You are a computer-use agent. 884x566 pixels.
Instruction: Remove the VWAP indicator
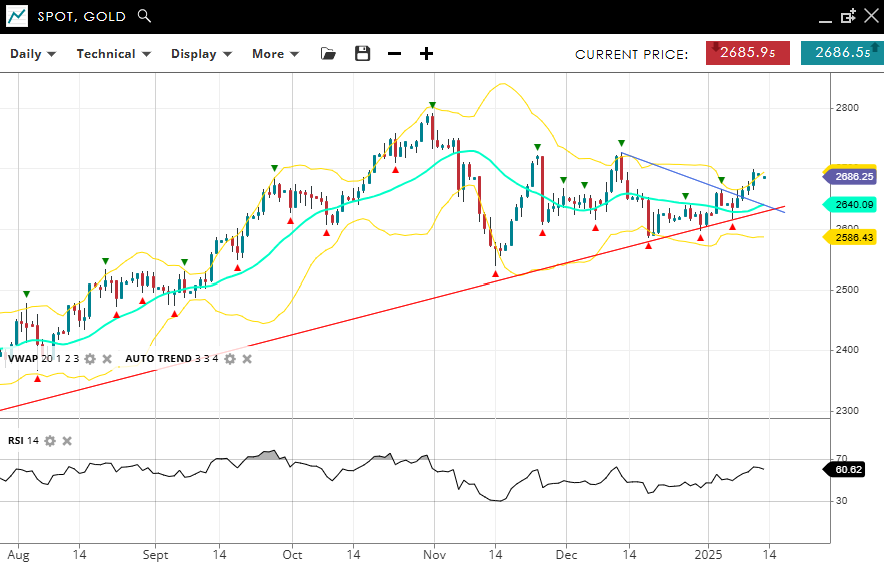point(107,359)
